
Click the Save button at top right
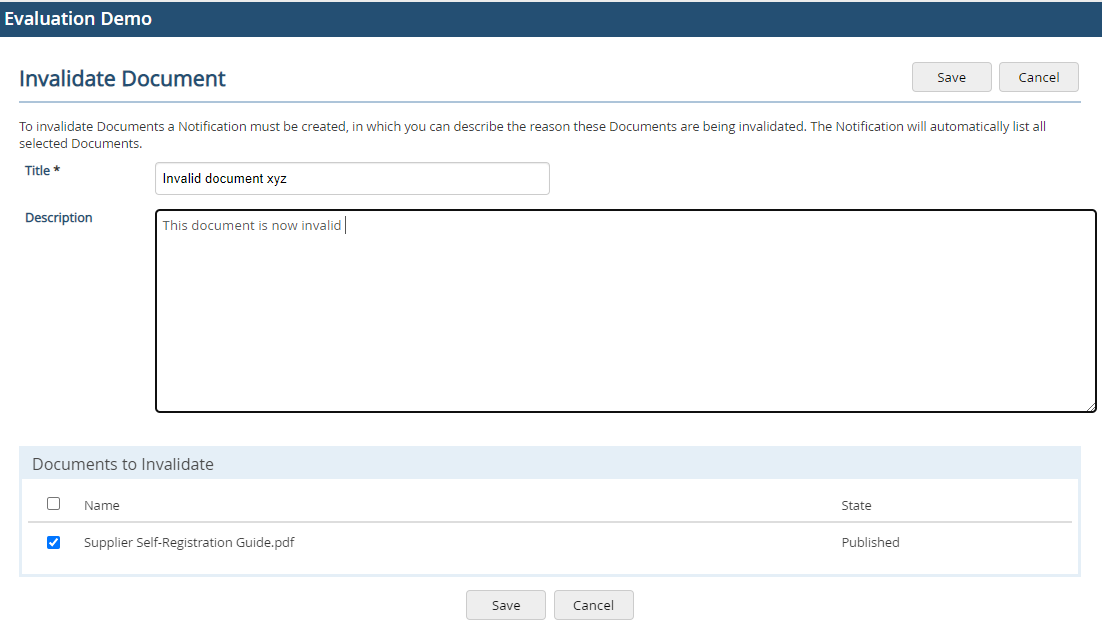coord(950,77)
